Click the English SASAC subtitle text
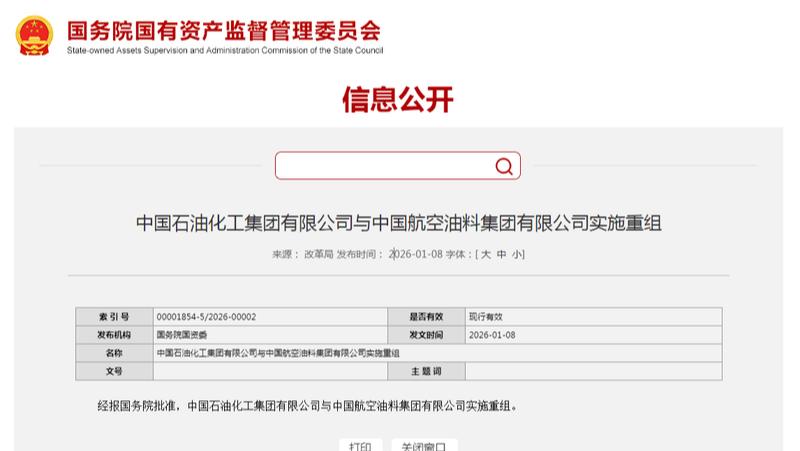 click(224, 51)
